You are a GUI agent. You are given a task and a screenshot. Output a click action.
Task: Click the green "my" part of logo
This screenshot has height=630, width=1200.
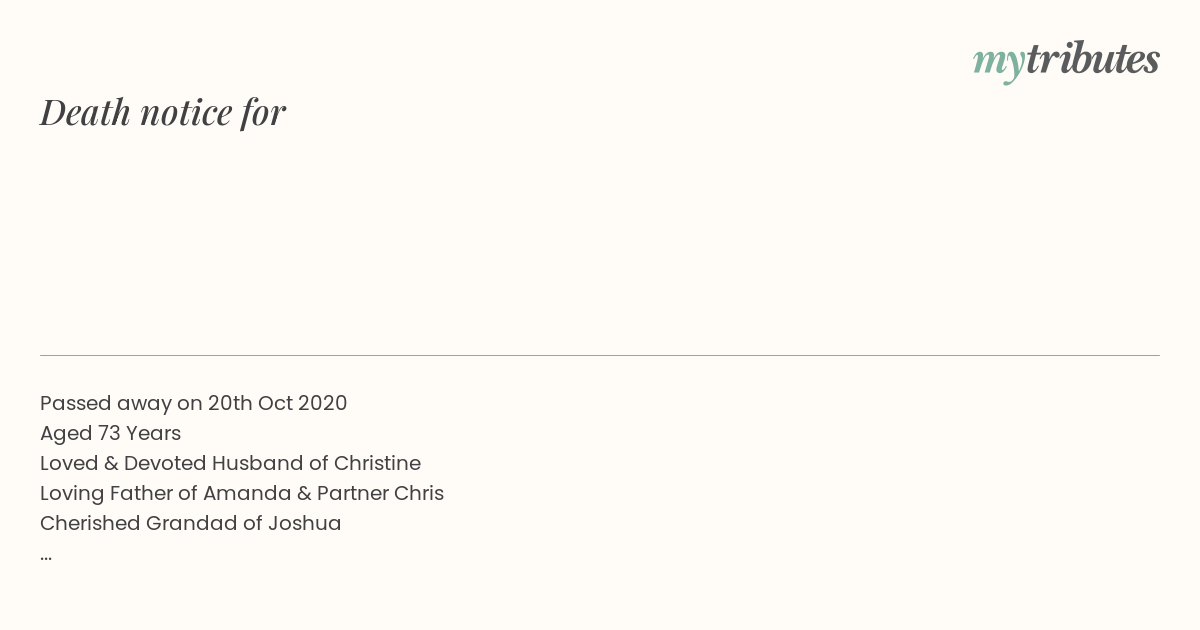point(999,64)
